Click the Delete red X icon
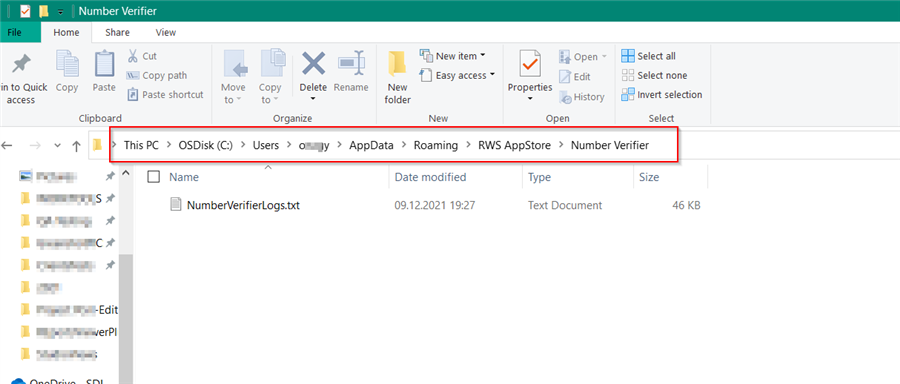 [x=313, y=63]
